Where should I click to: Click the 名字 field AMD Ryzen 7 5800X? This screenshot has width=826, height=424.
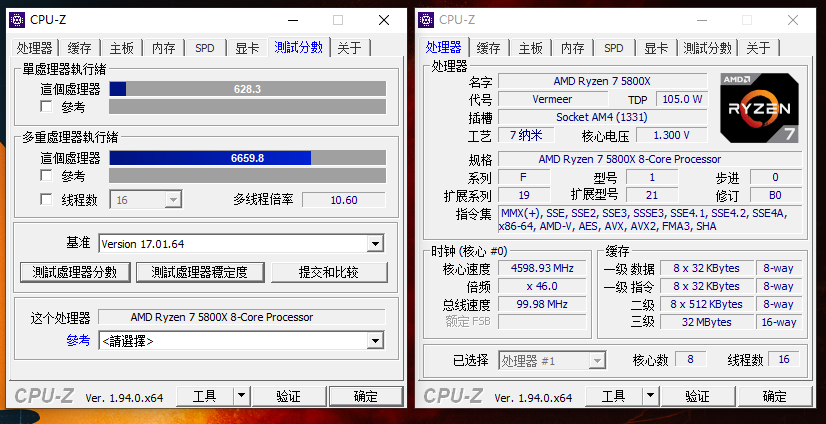point(603,81)
